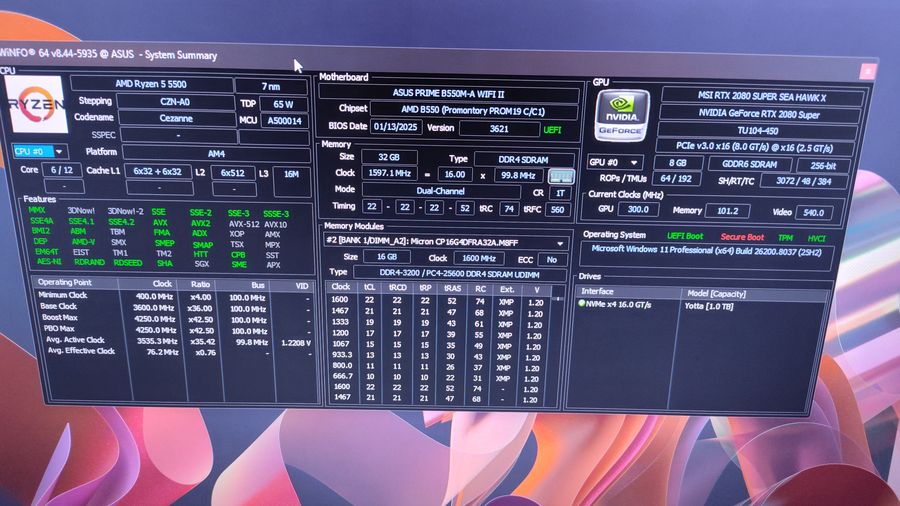Select the 6 / 12 core count
The height and width of the screenshot is (506, 900).
point(62,170)
